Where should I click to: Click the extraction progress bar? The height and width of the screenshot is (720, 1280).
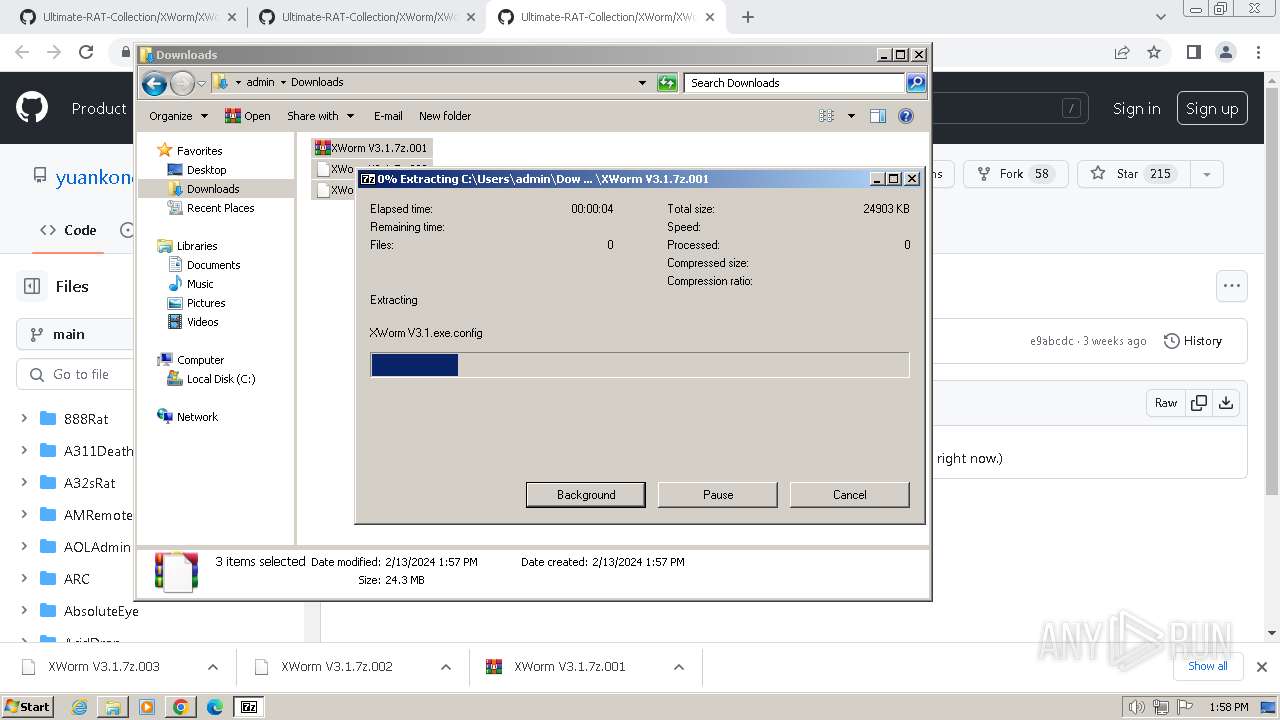(640, 365)
